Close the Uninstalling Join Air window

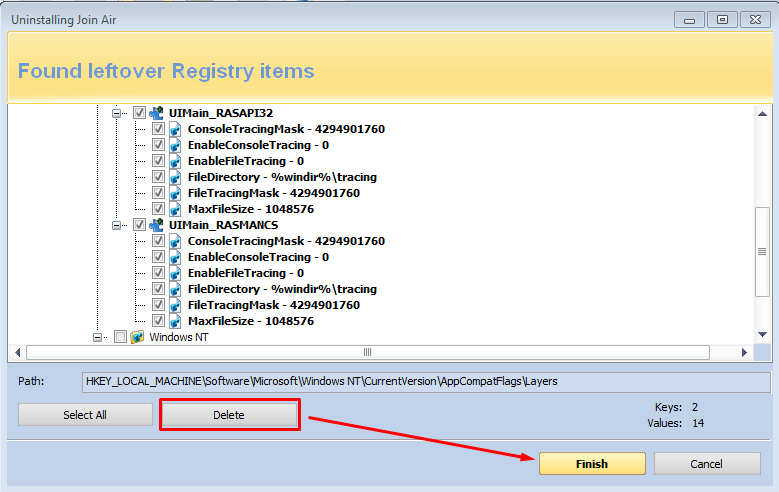[755, 20]
